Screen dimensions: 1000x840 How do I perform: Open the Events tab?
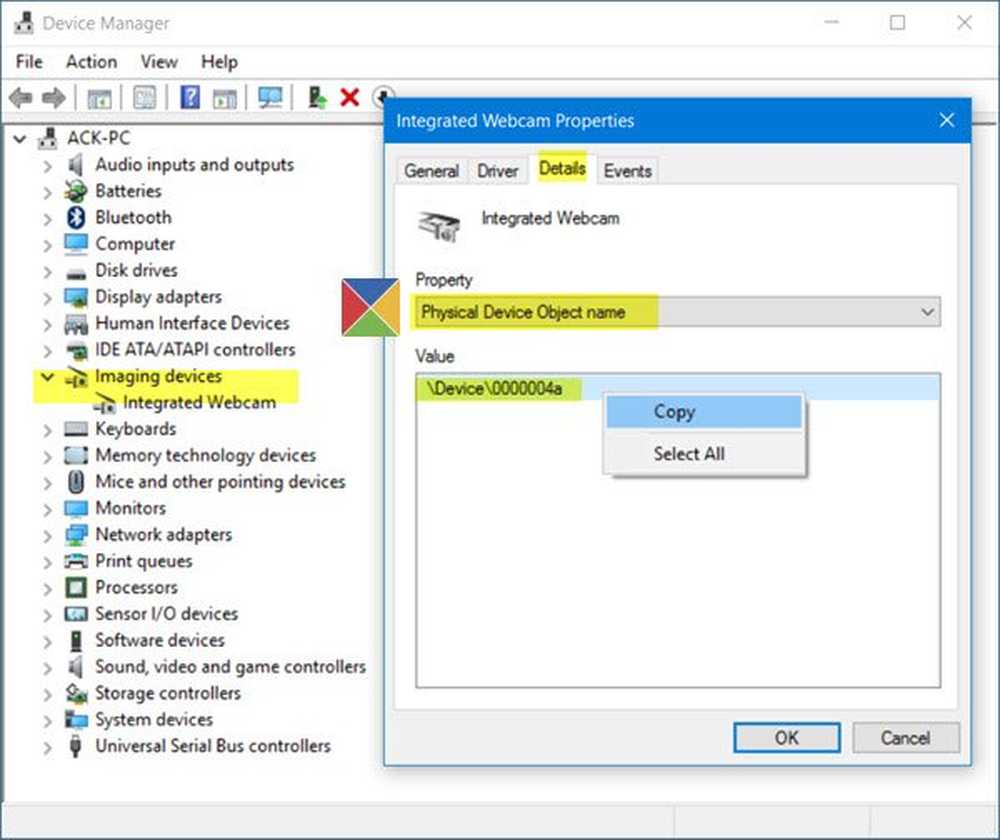pyautogui.click(x=627, y=171)
